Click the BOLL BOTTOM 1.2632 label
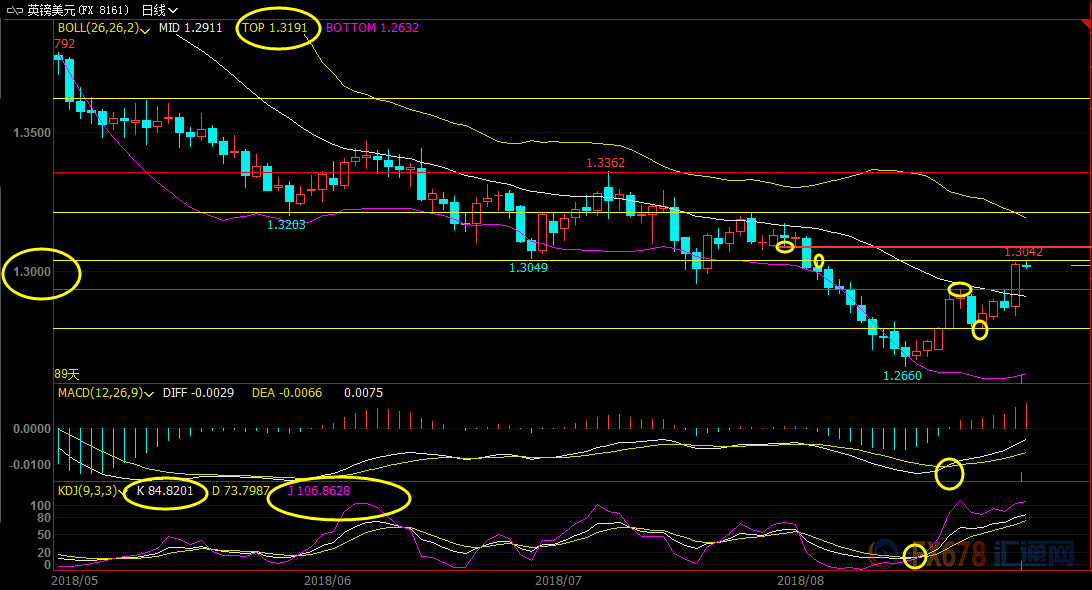The image size is (1092, 590). coord(368,28)
